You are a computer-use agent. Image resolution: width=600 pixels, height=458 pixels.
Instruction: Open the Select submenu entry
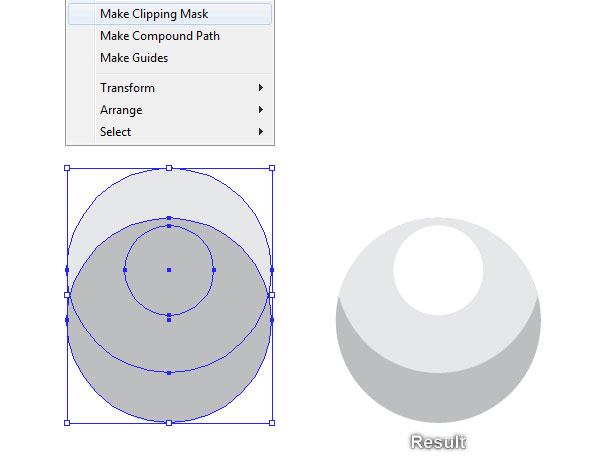[170, 132]
